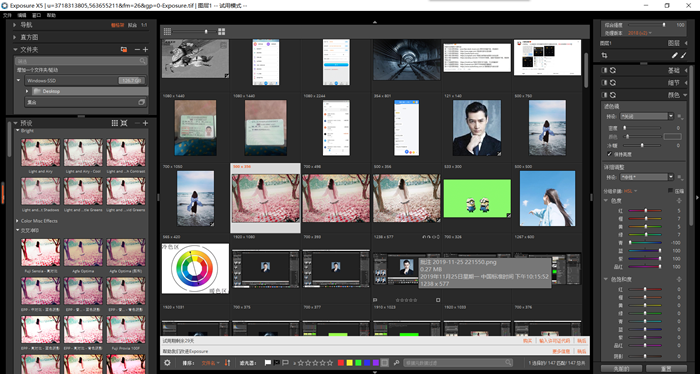Click the 色饱和度 target adjustment icon
Screen dimensions: 700x374
679,279
